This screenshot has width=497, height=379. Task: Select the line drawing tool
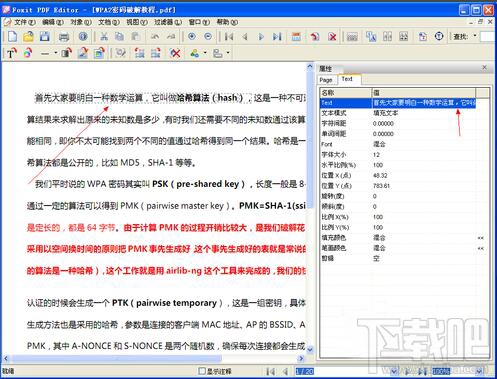point(45,53)
